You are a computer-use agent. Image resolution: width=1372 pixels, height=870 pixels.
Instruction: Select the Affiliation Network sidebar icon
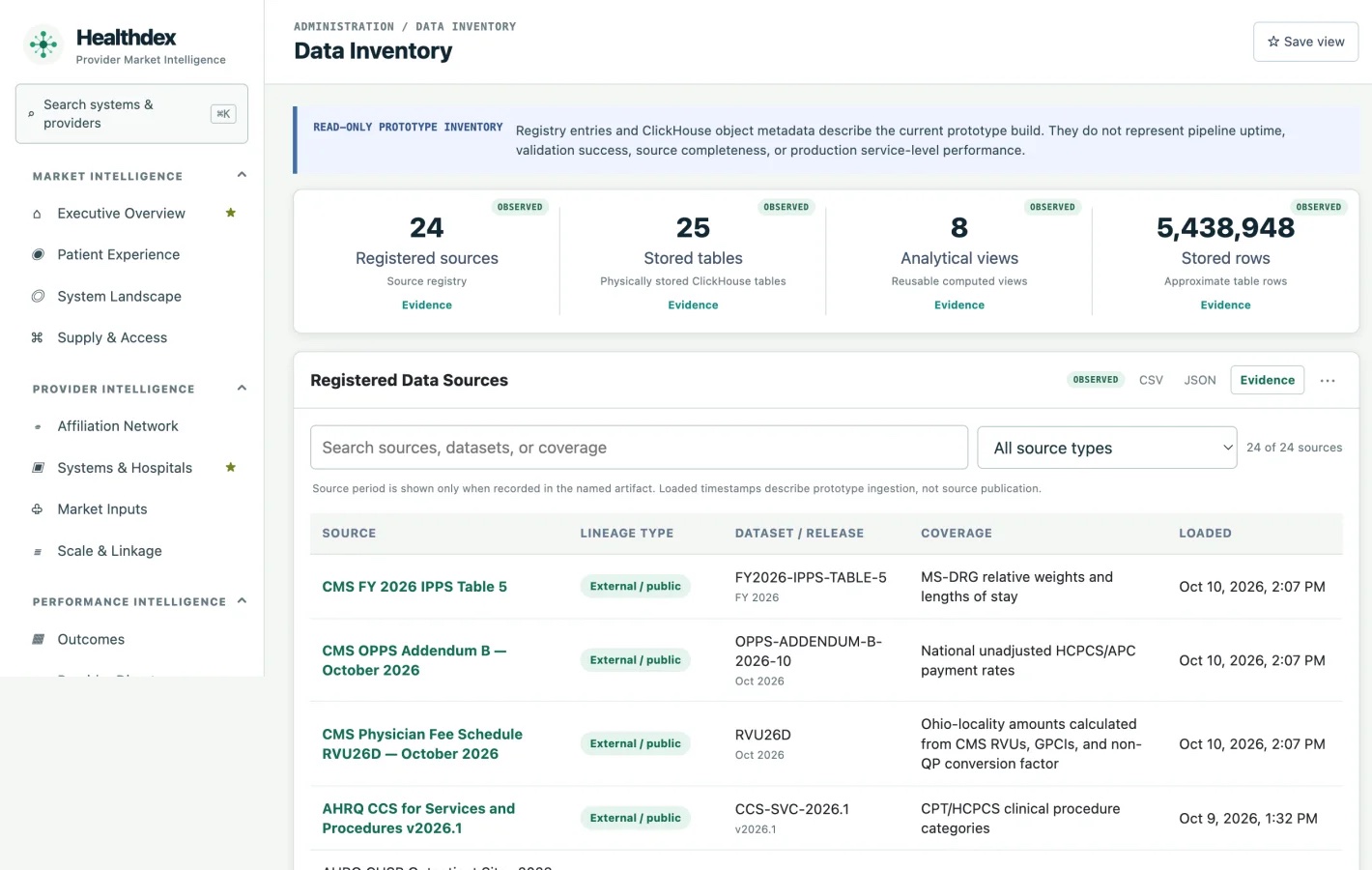pos(38,426)
